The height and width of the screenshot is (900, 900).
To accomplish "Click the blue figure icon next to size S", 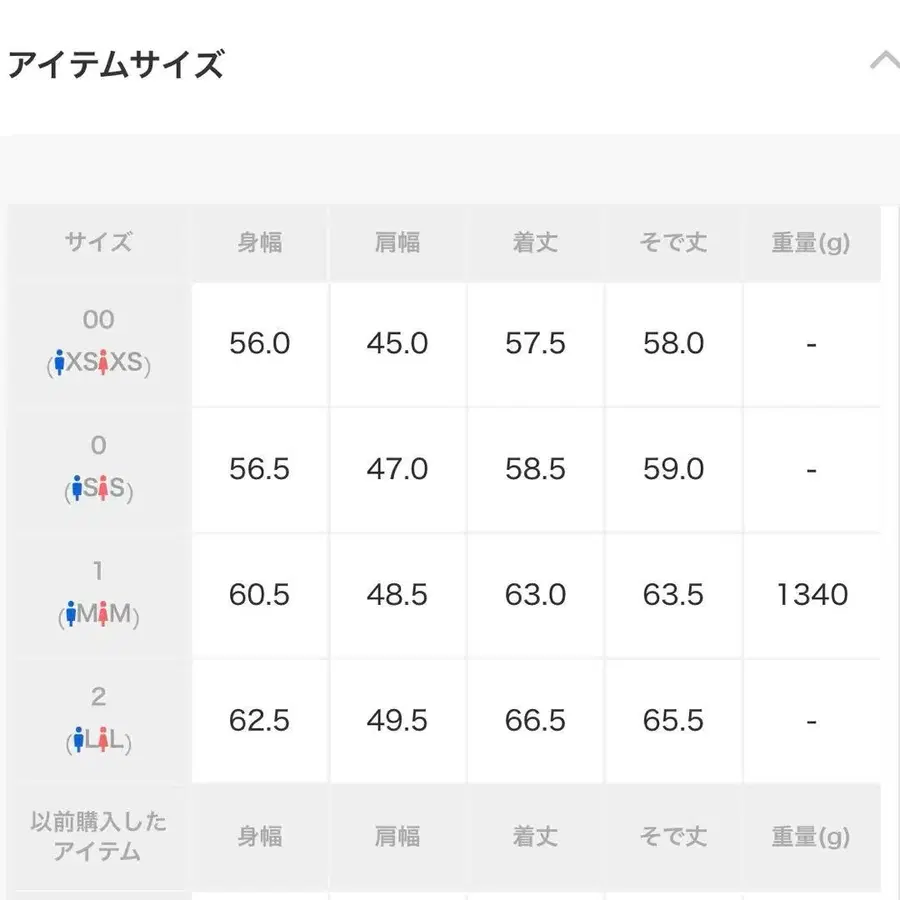I will click(x=77, y=488).
